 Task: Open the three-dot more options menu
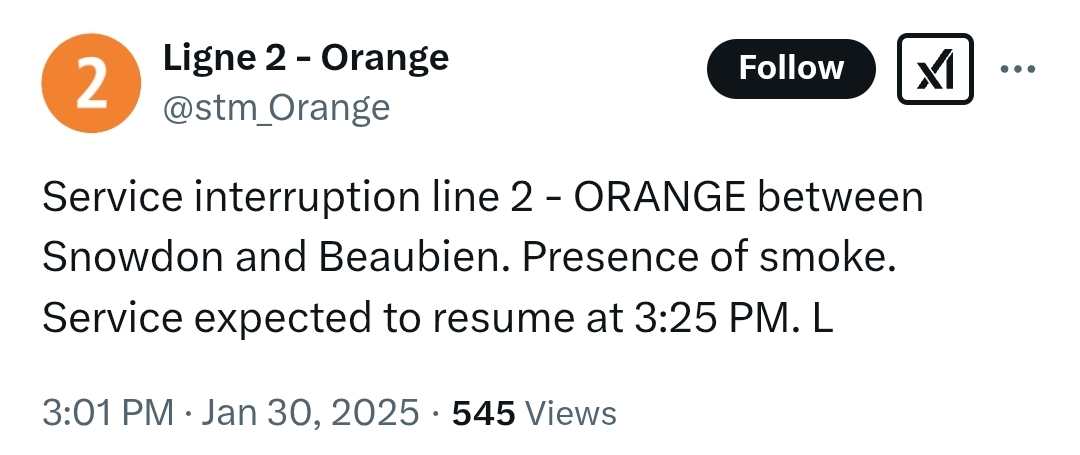tap(1017, 70)
